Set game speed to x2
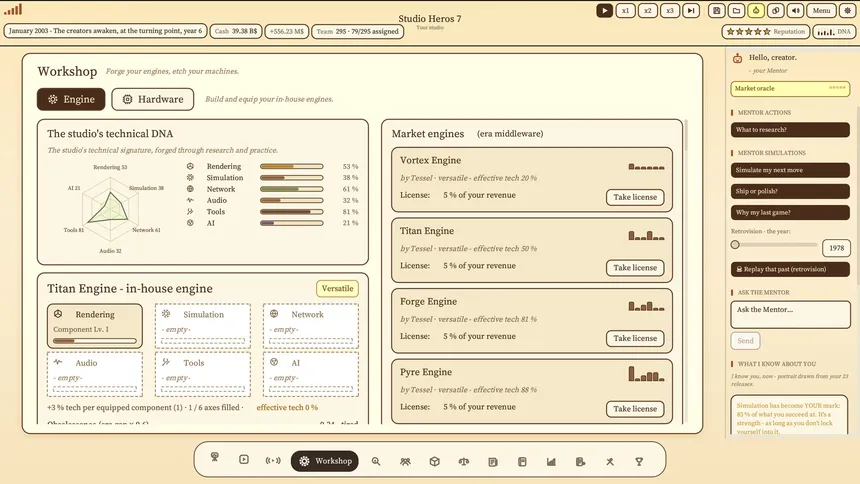Screen dimensions: 860x484 (x=648, y=10)
